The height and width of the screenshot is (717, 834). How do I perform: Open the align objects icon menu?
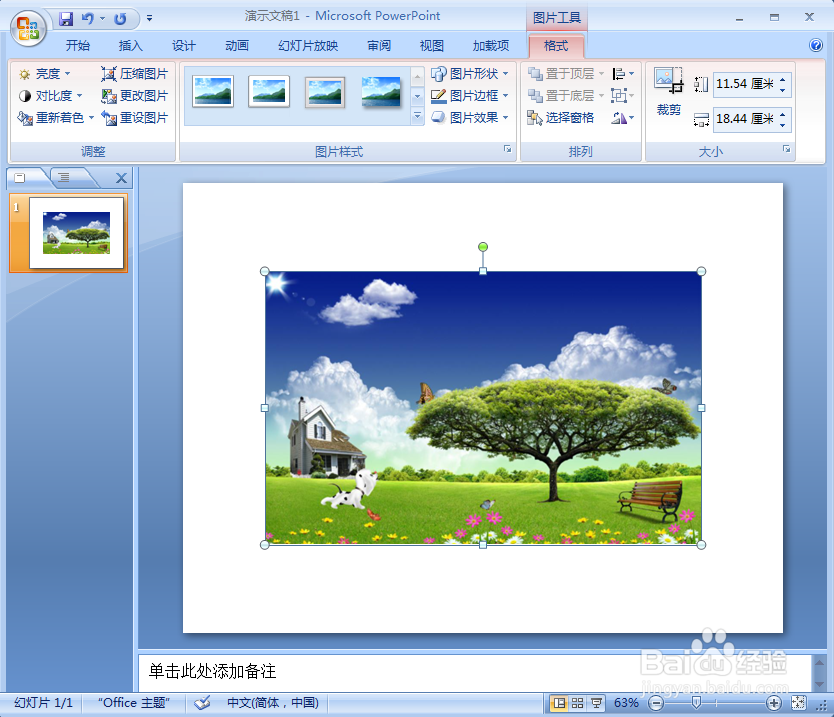[x=623, y=73]
